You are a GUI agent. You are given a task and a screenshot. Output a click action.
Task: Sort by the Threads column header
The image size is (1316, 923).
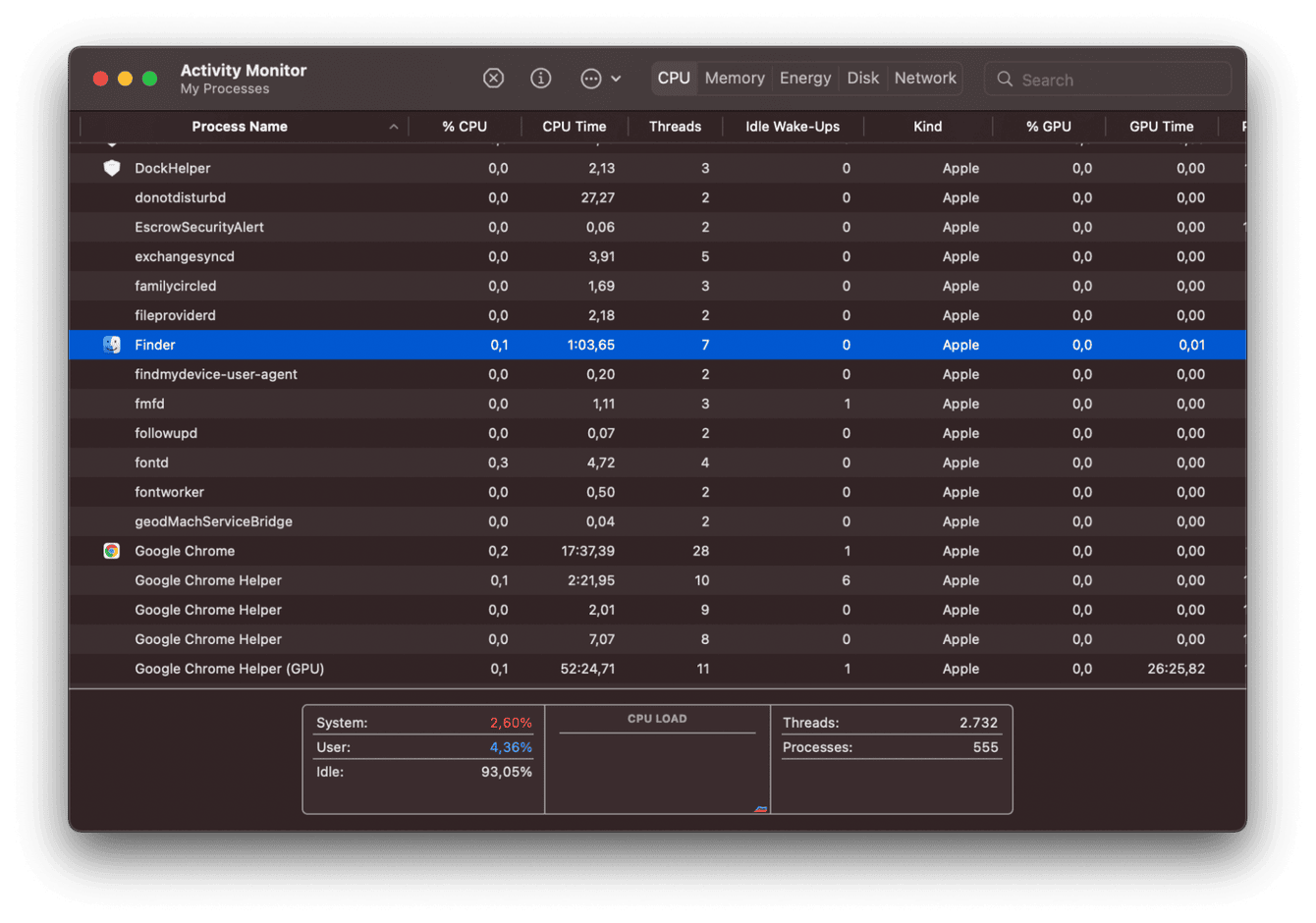click(675, 126)
